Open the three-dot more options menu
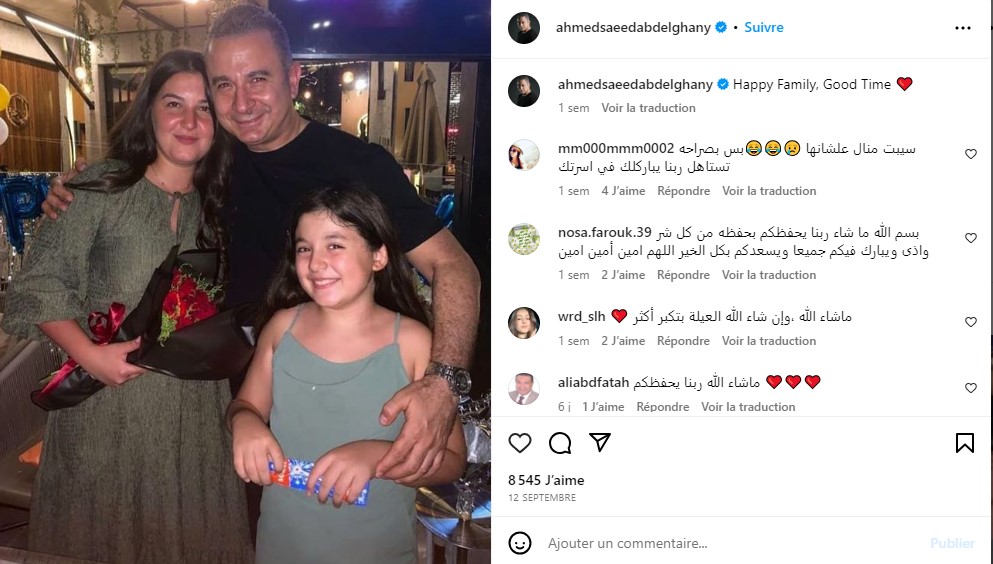The image size is (993, 564). point(963,28)
